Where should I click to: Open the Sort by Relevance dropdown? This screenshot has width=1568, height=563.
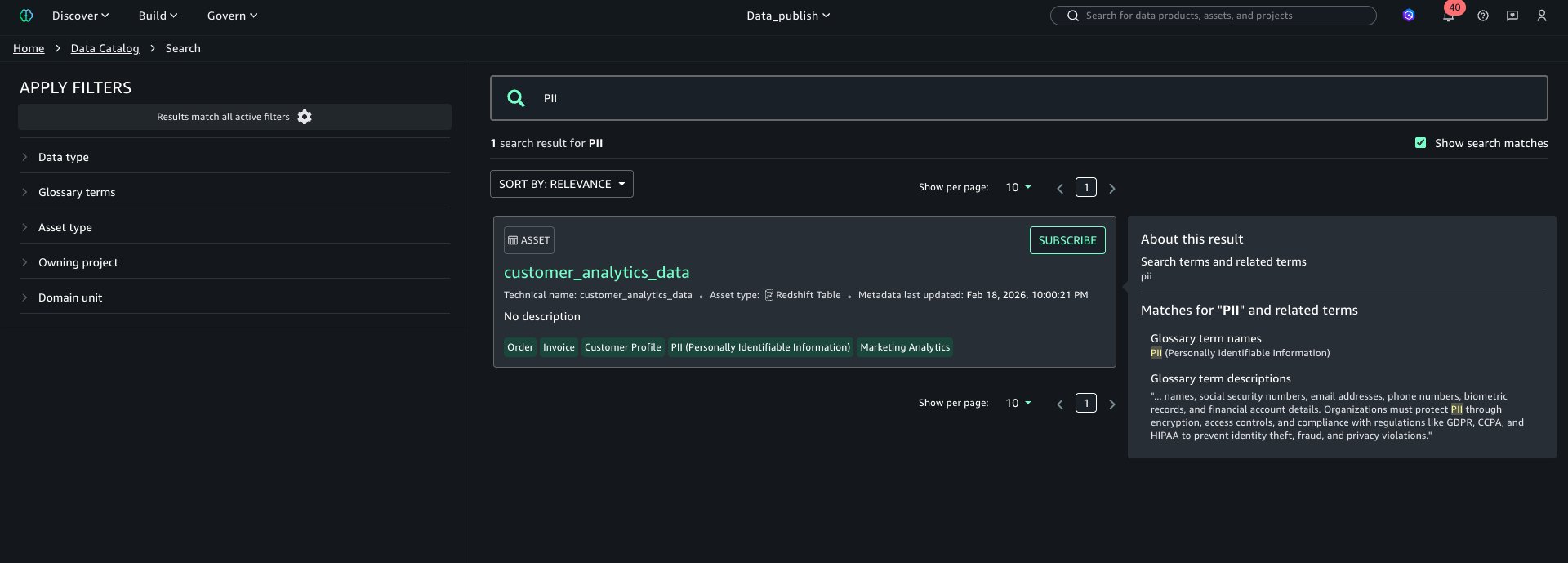(x=561, y=184)
